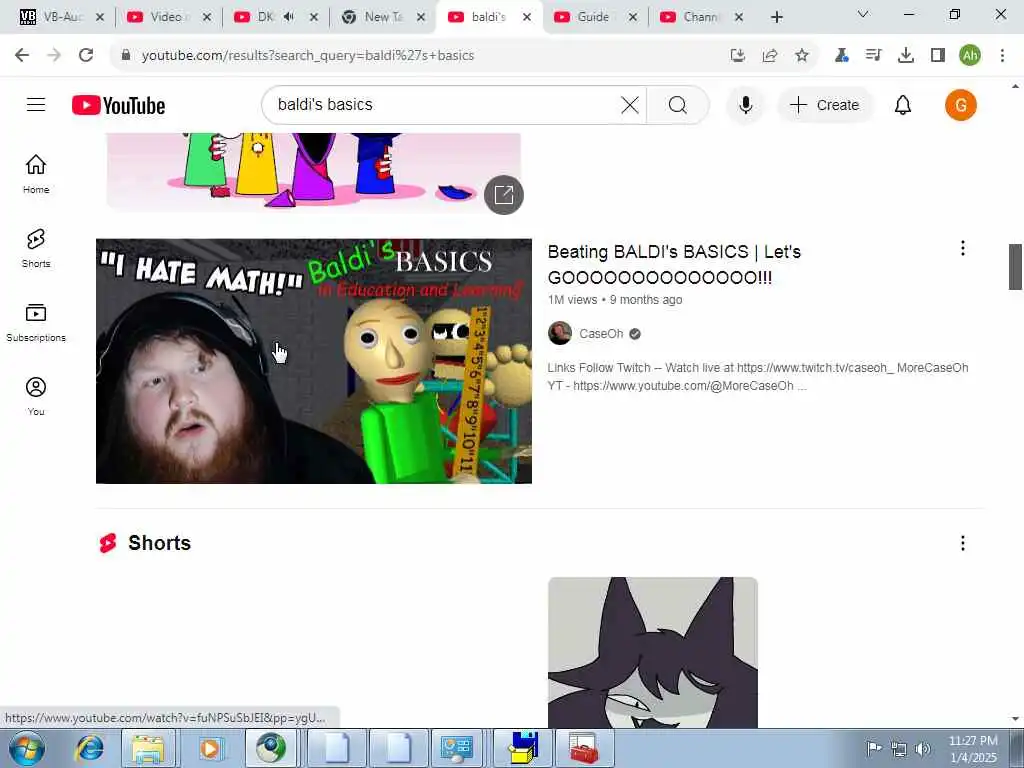Switch to the Guide tab
Screen dimensions: 1024x768
[593, 17]
